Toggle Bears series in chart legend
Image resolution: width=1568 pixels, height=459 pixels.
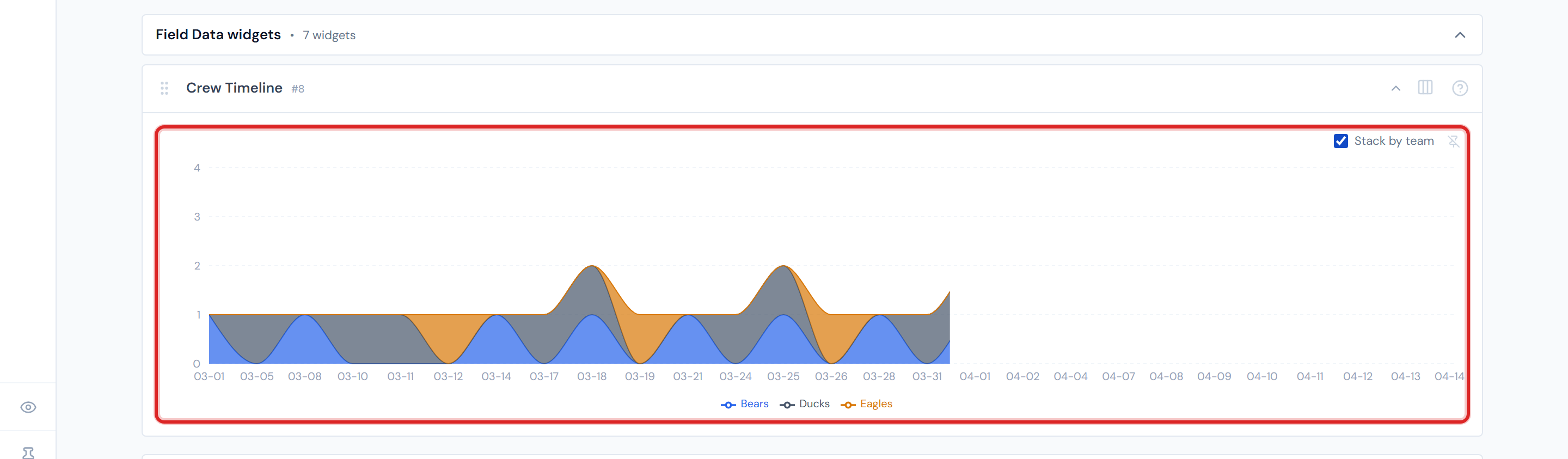click(744, 404)
